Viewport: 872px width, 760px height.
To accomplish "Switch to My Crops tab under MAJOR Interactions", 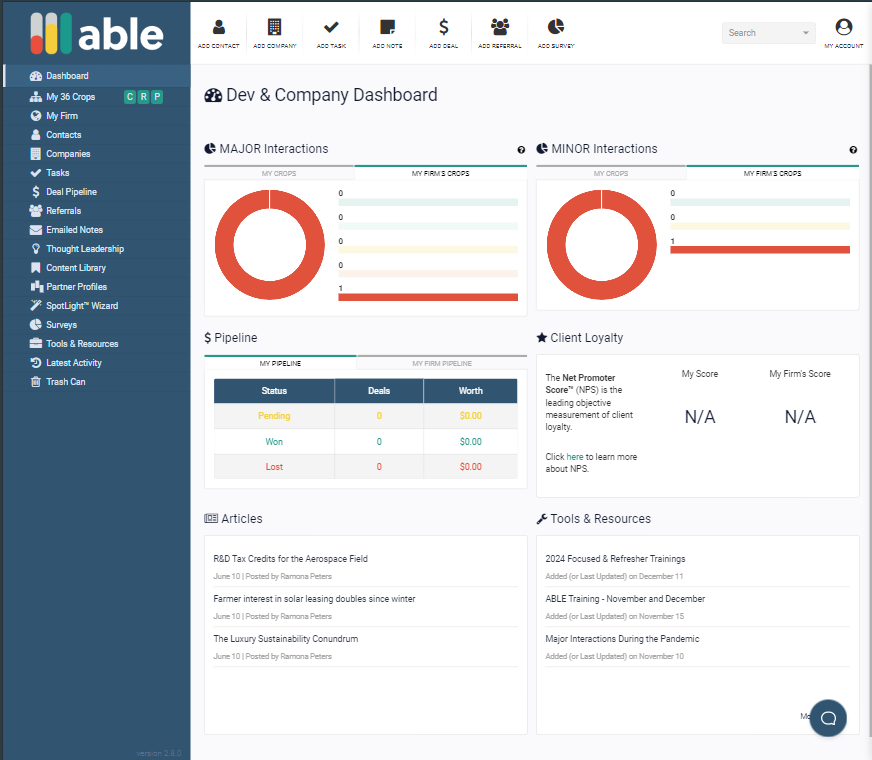I will click(x=279, y=173).
